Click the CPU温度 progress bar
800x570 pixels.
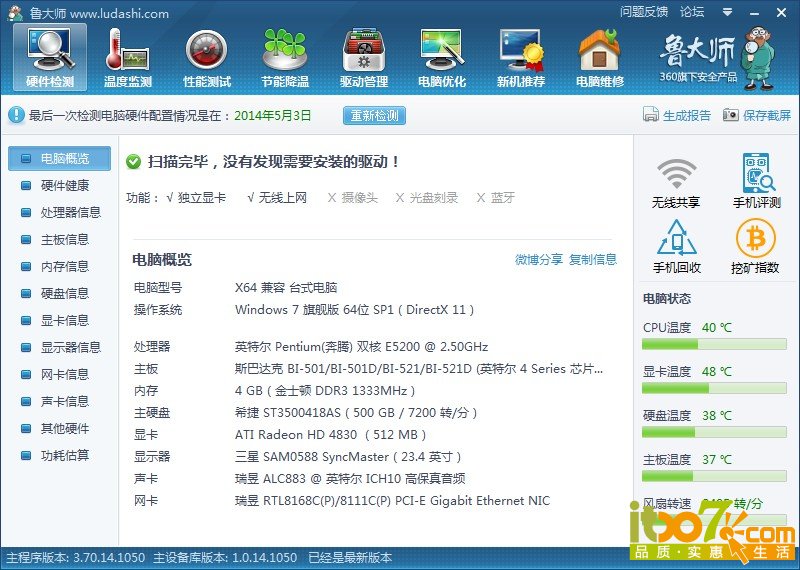pos(714,345)
